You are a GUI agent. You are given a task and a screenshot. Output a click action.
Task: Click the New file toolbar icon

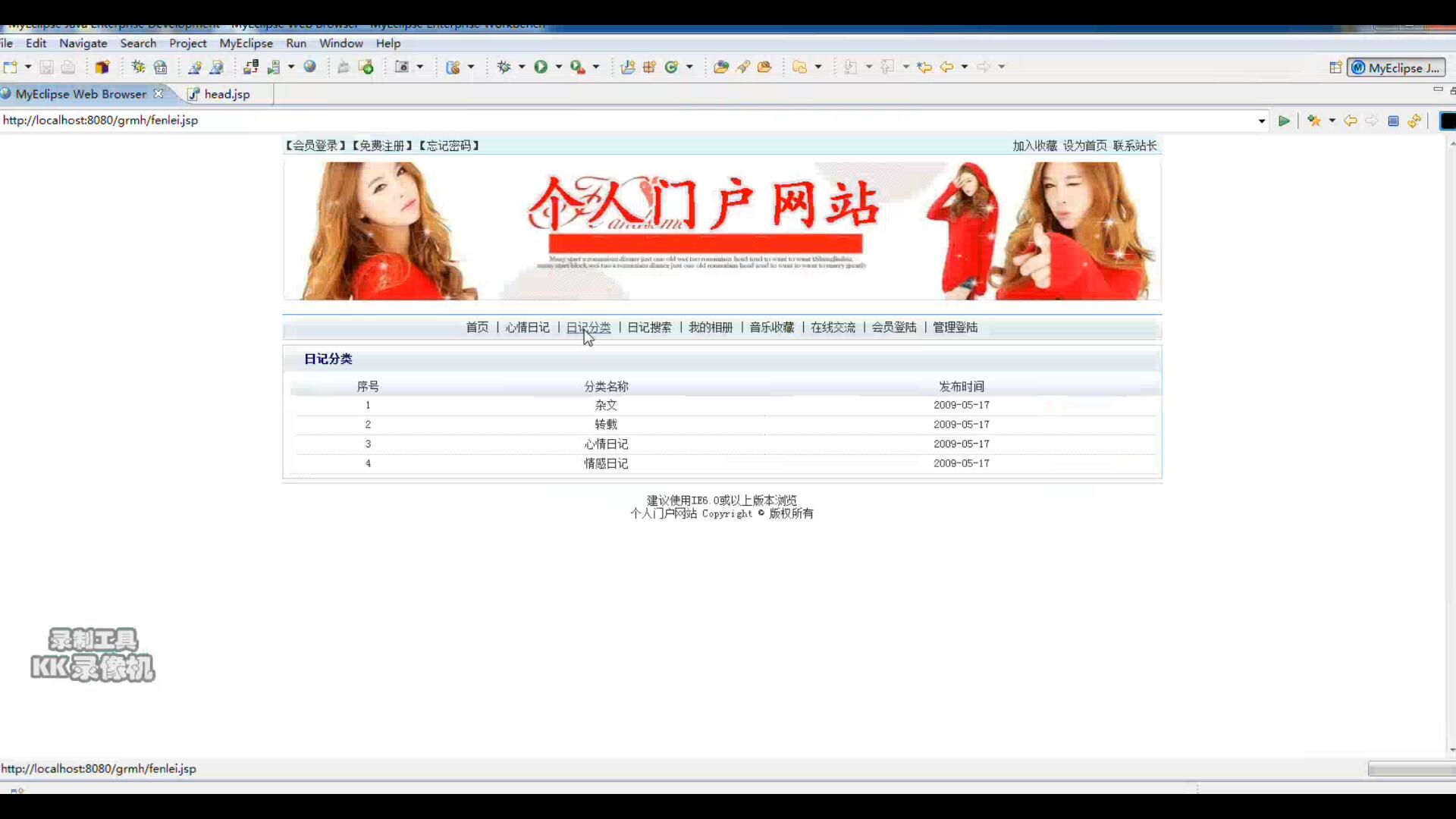[x=10, y=67]
